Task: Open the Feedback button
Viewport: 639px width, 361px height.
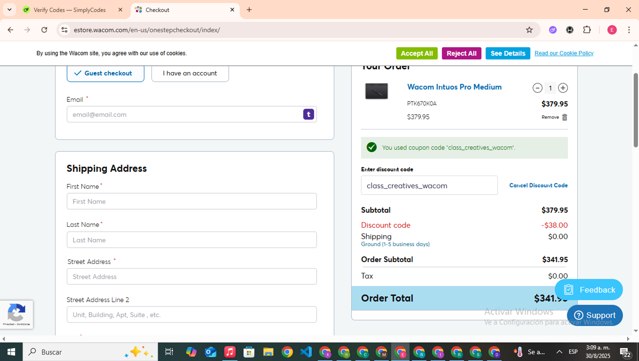Action: click(x=588, y=290)
